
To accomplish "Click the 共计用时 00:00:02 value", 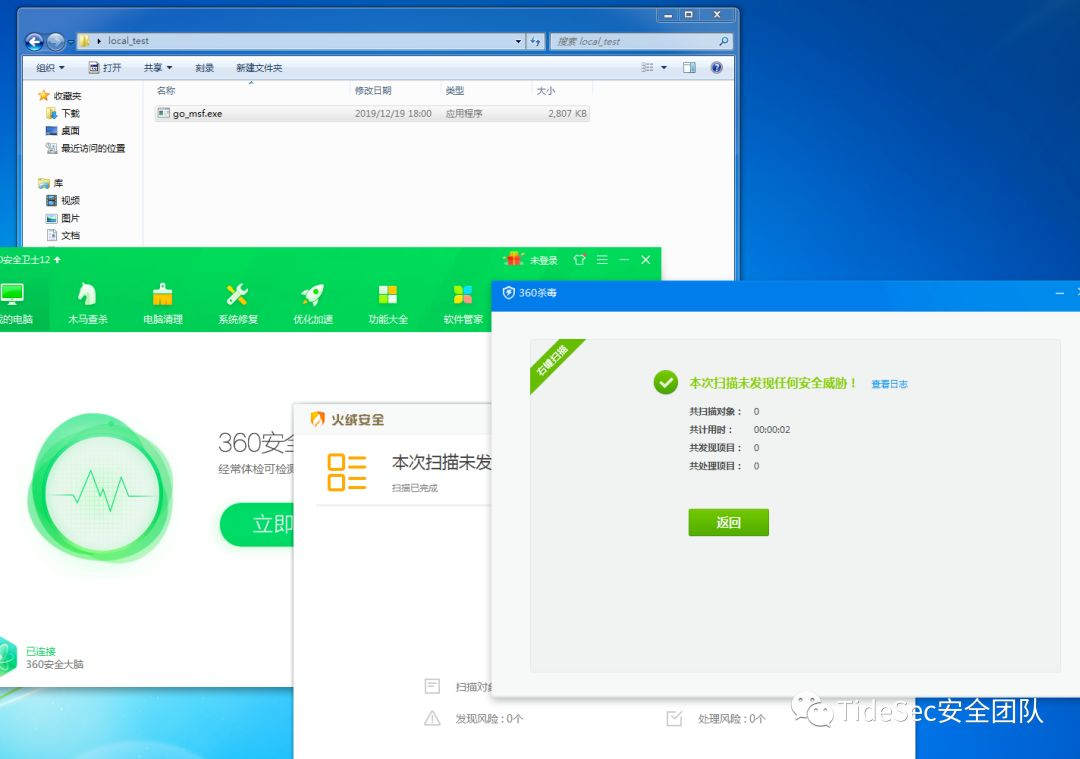I will [x=771, y=429].
